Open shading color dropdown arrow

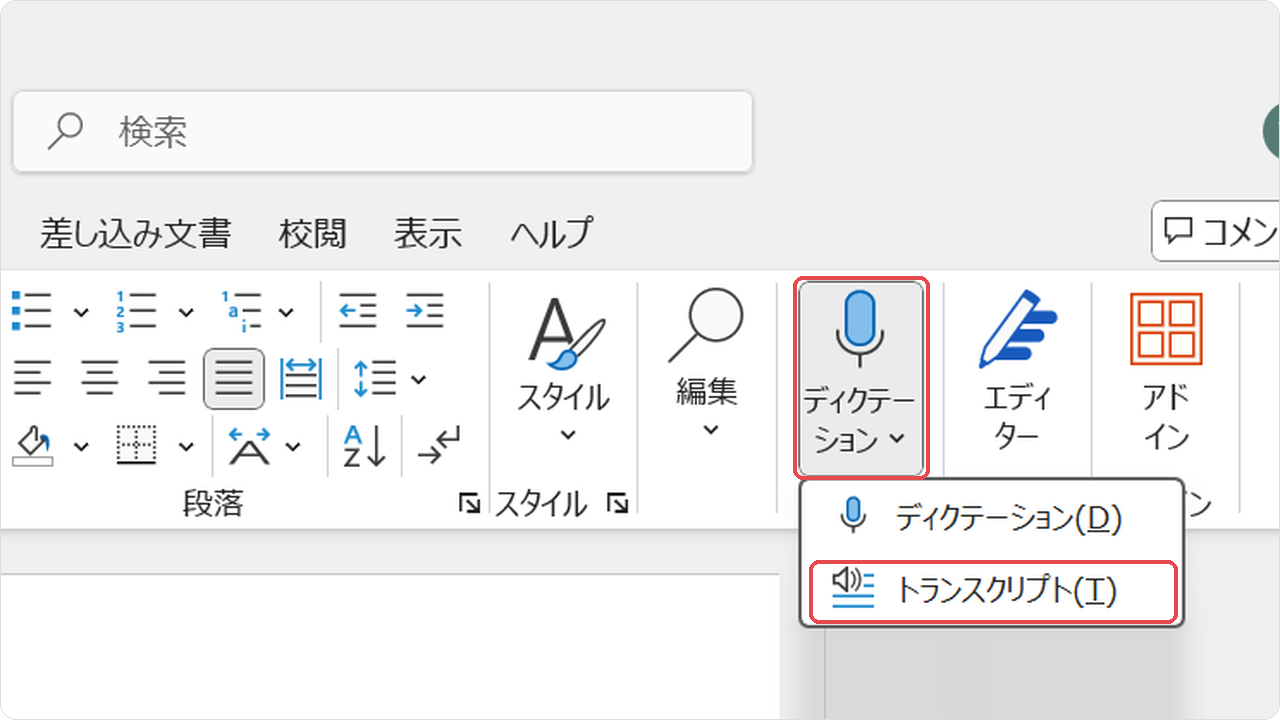81,446
